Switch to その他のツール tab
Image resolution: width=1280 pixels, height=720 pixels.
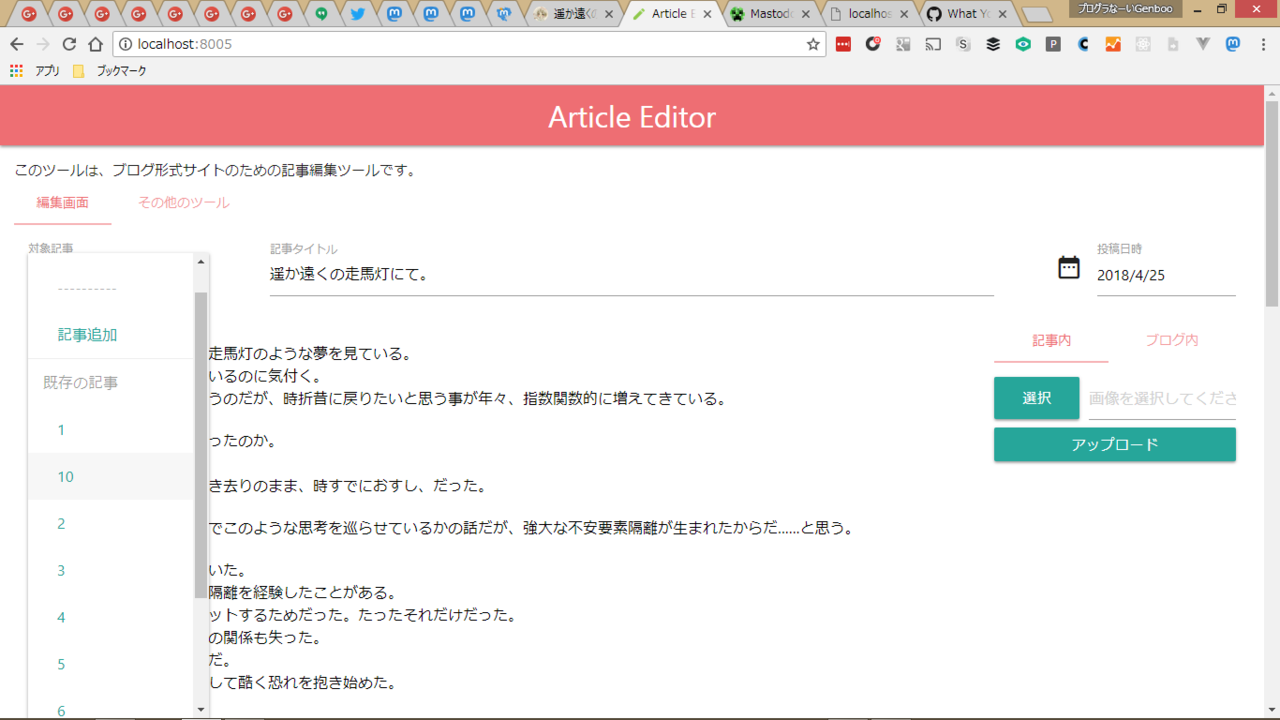(184, 203)
